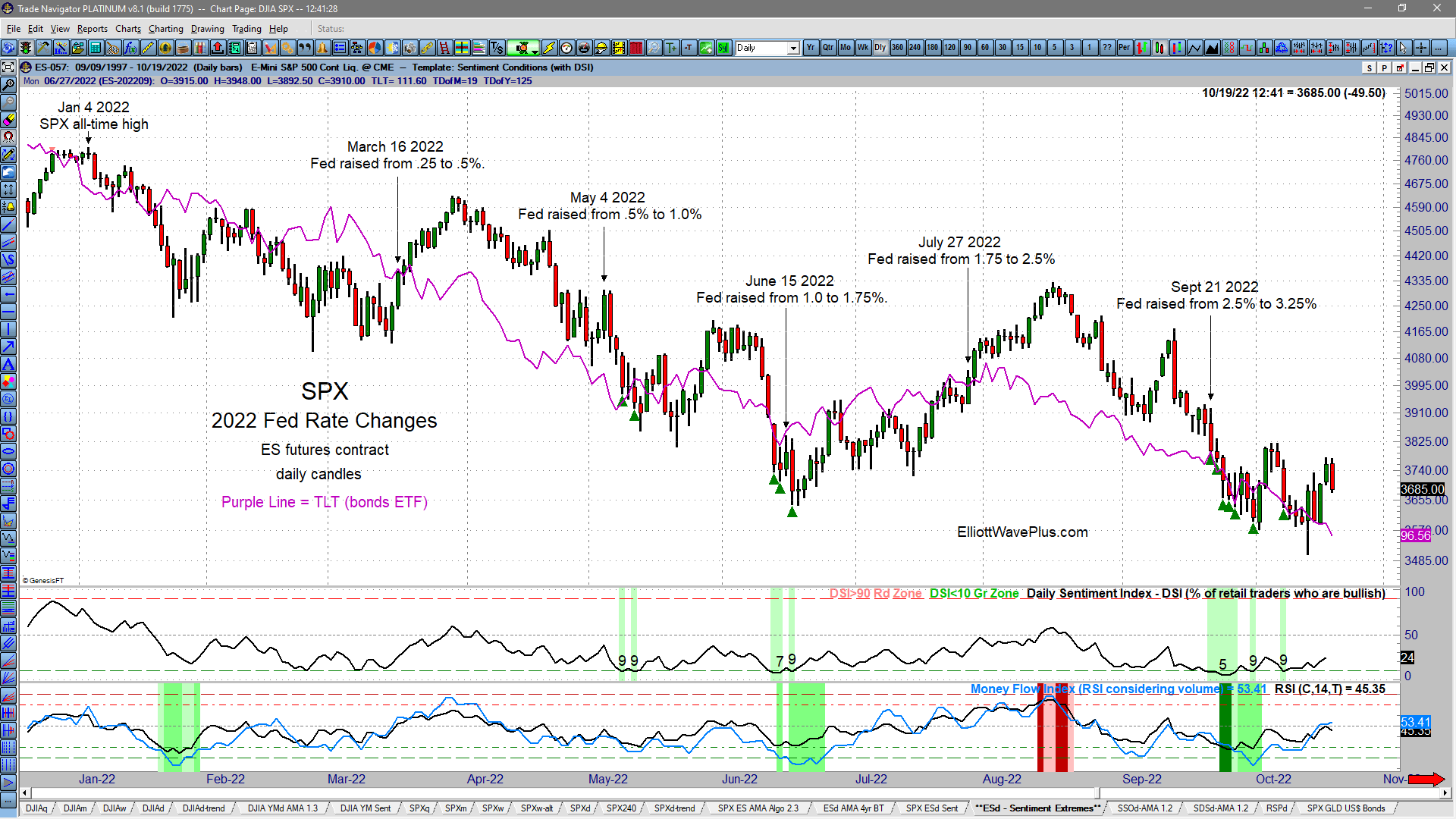The width and height of the screenshot is (1456, 819).
Task: Open the zoom magnifier tool
Action: (x=654, y=47)
